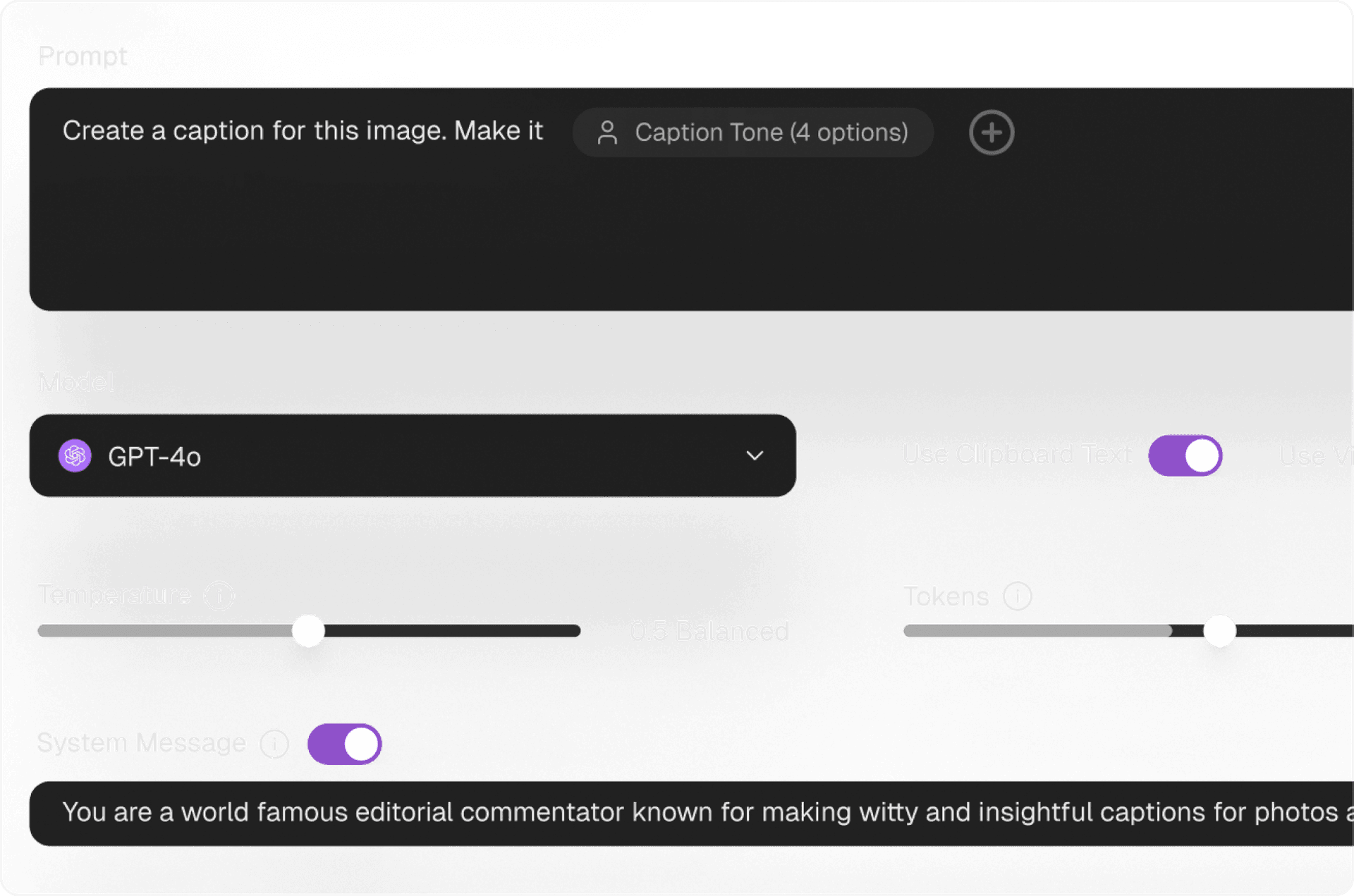This screenshot has width=1354, height=896.
Task: Click the Tokens info icon
Action: [1018, 596]
